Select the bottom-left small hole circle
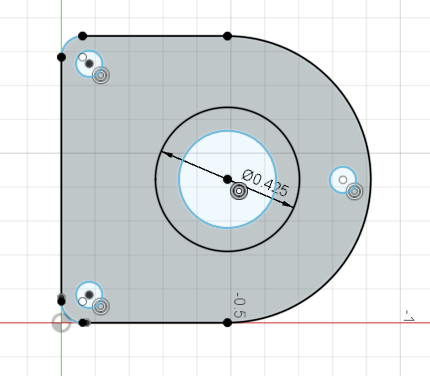Screen dimensions: 430x376 pyautogui.click(x=89, y=295)
